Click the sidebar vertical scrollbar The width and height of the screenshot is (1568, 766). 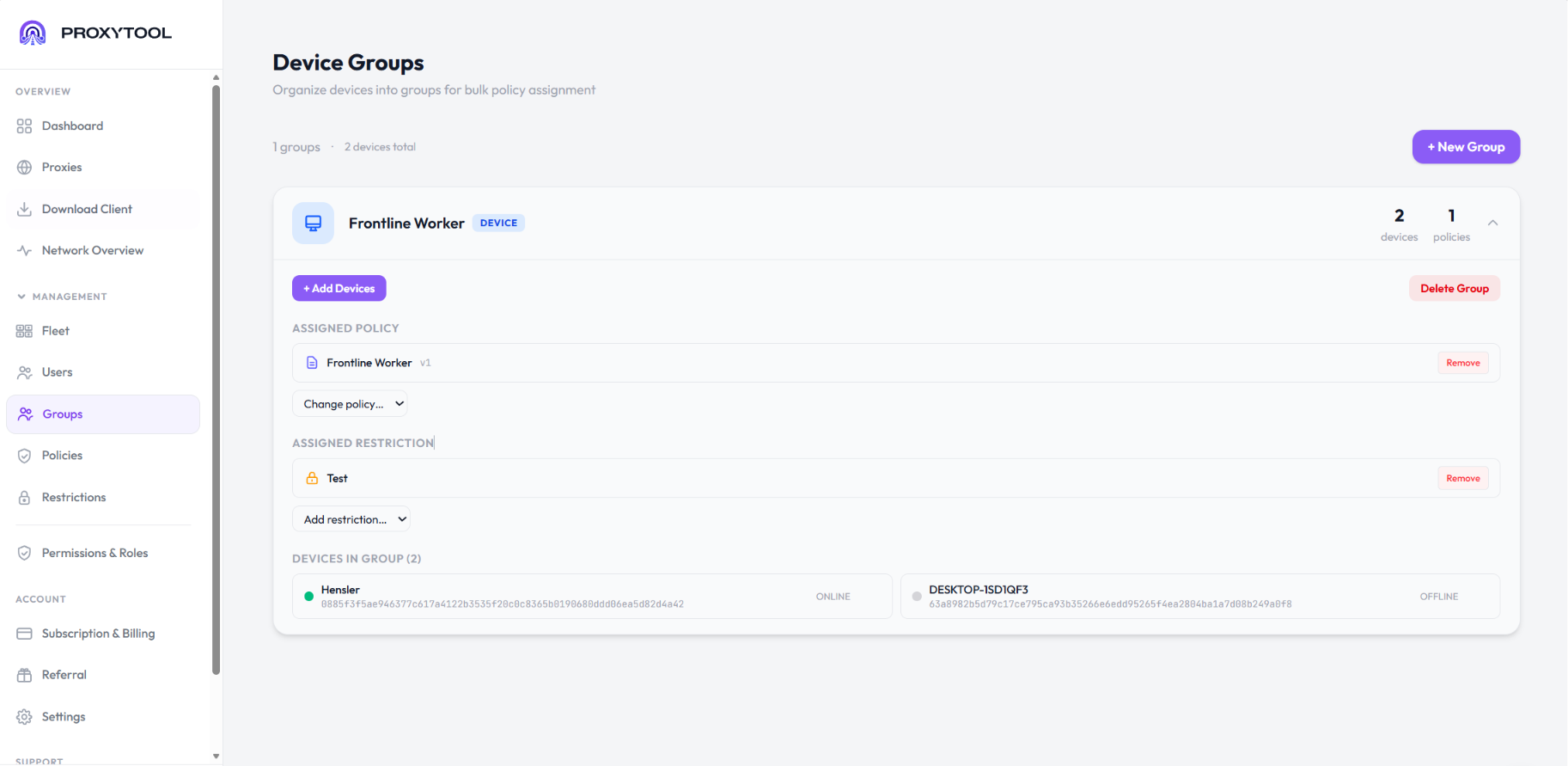217,378
